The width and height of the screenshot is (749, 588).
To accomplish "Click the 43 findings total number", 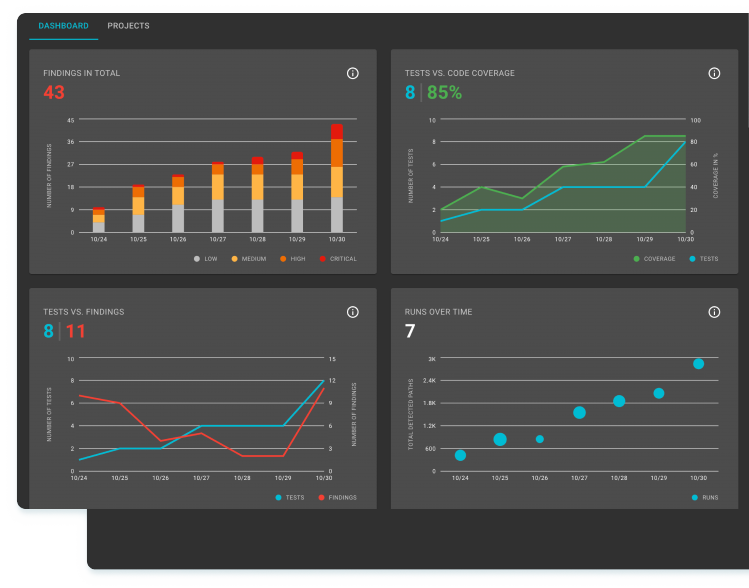I will [x=54, y=93].
